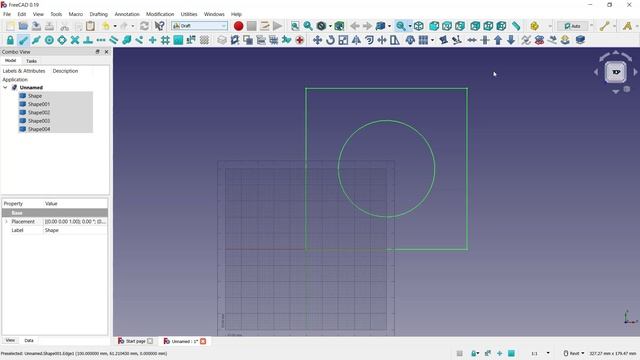Viewport: 640px width, 360px height.
Task: Click the Draft text annotation A icon
Action: coord(627,26)
